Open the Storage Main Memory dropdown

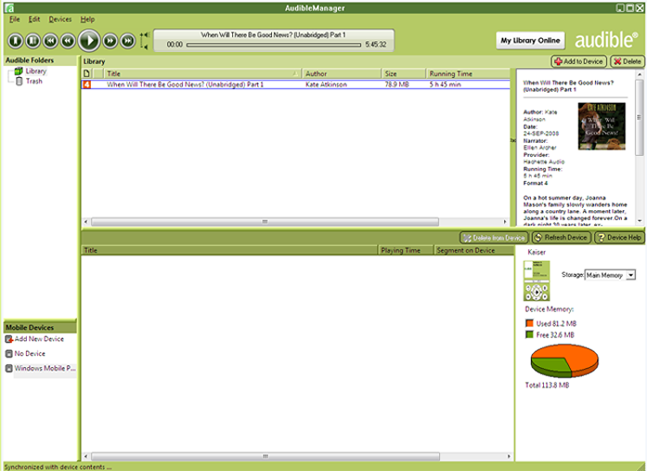click(x=610, y=275)
